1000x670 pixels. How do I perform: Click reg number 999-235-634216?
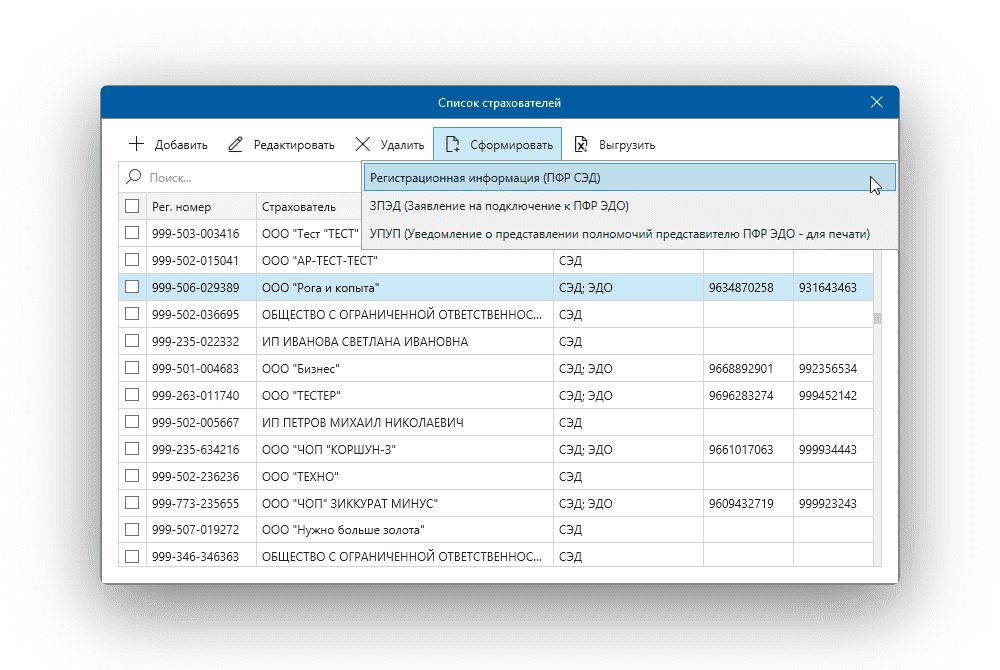(195, 449)
